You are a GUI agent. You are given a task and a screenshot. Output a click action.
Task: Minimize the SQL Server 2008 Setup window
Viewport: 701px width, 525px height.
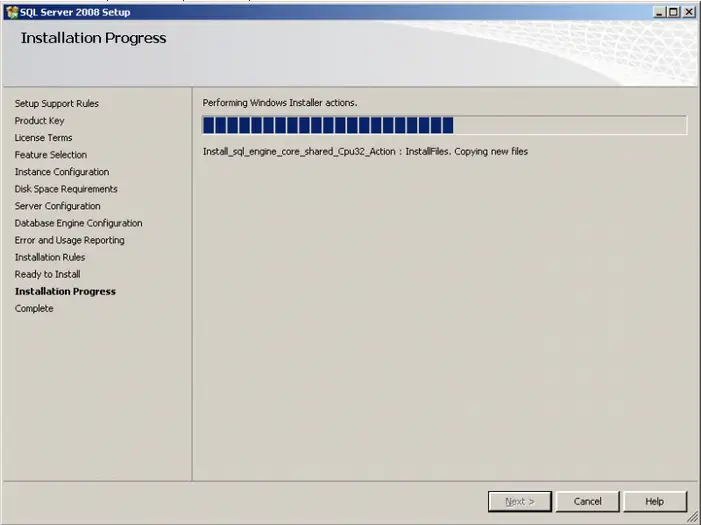[659, 12]
